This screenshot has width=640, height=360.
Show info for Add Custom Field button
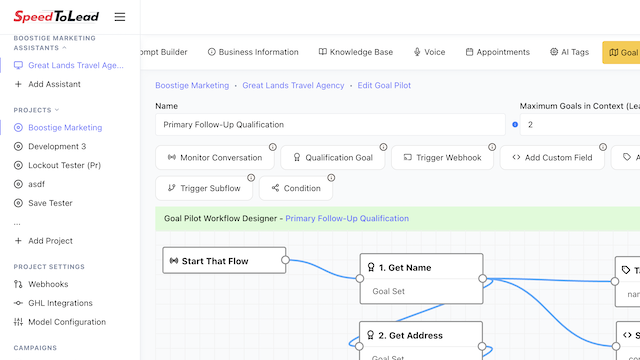click(603, 147)
